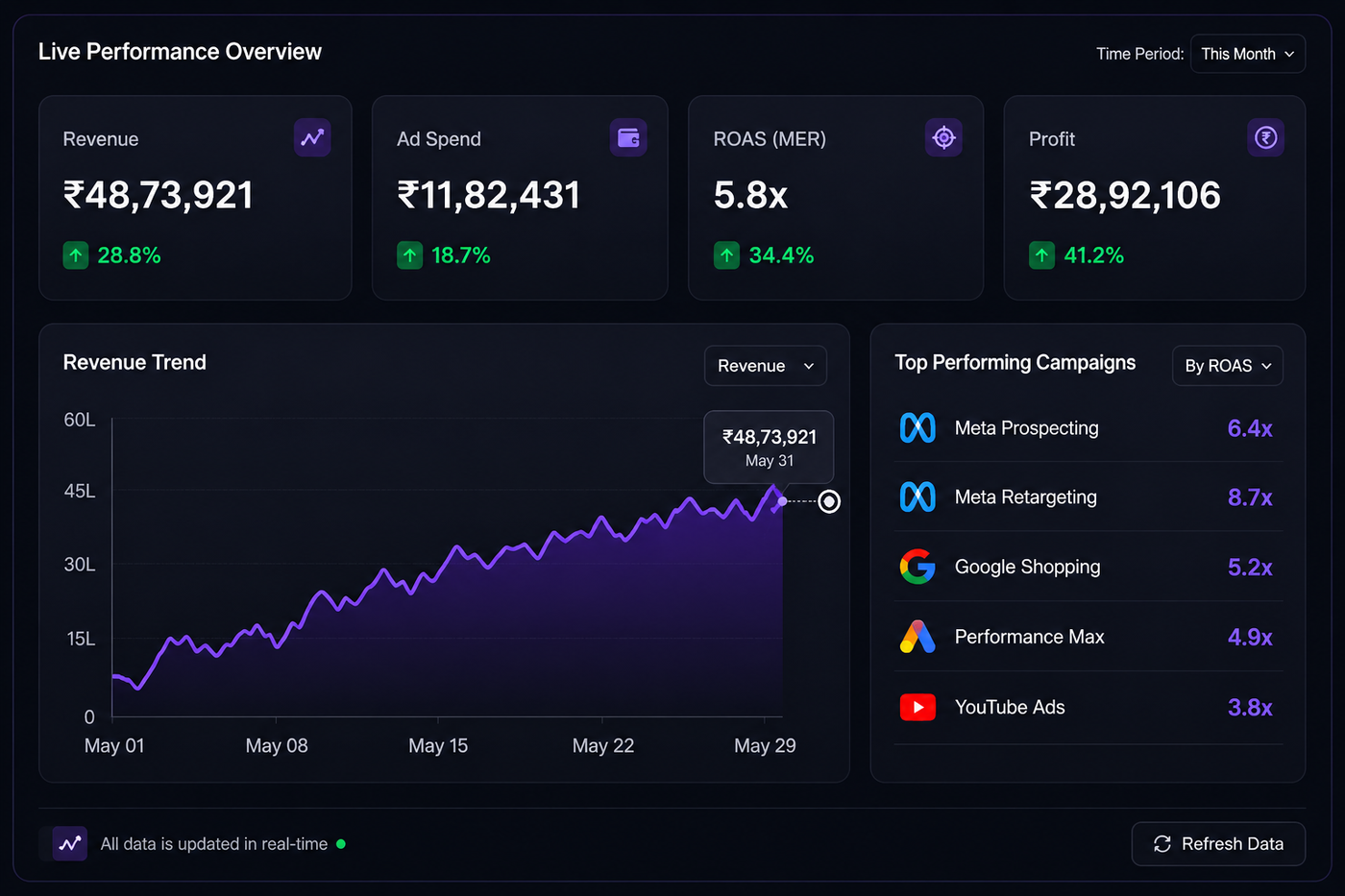Click the Revenue green up-arrow badge
1345x896 pixels.
tap(76, 255)
